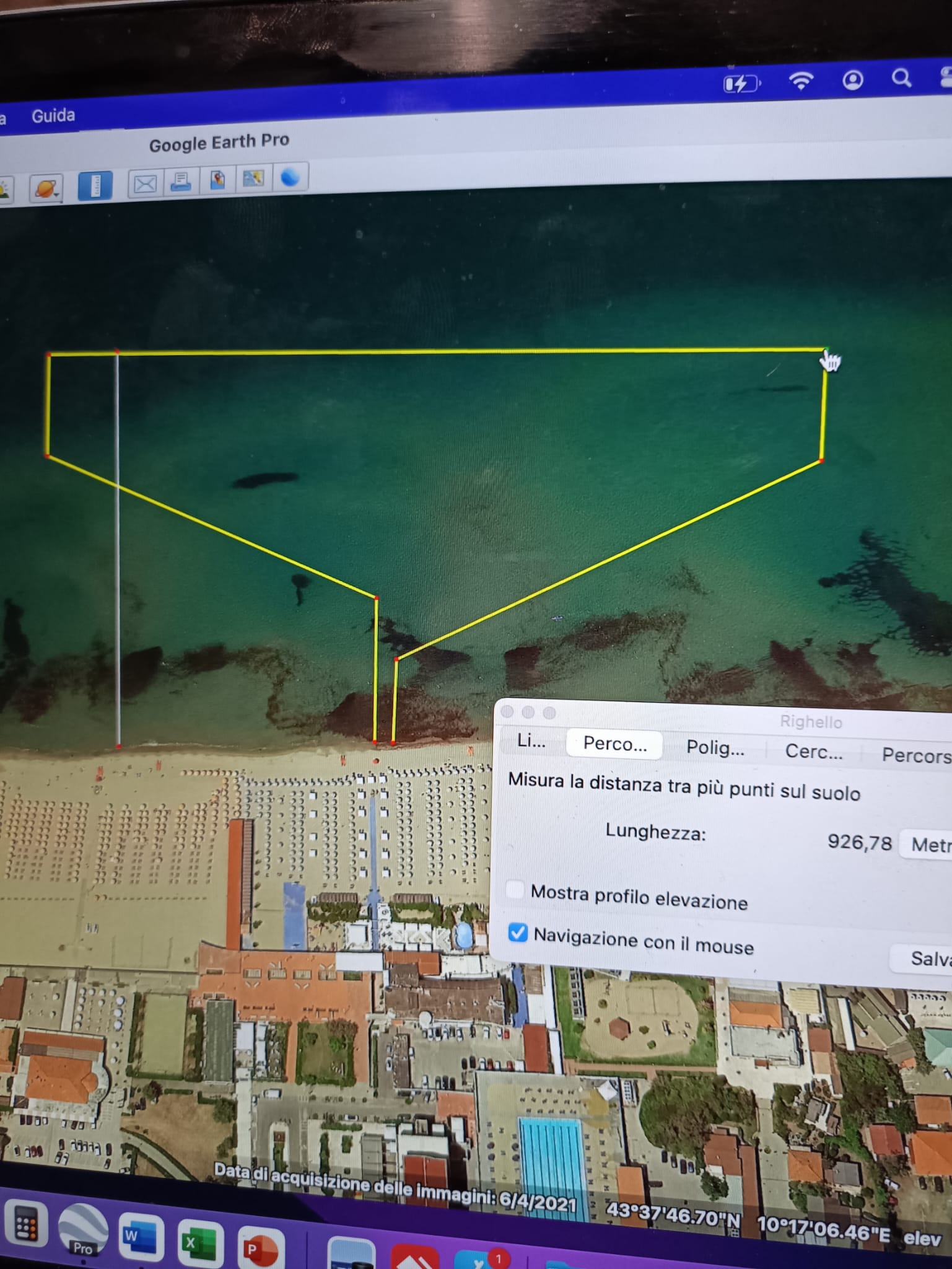Click the image acquisition date text

[395, 1188]
